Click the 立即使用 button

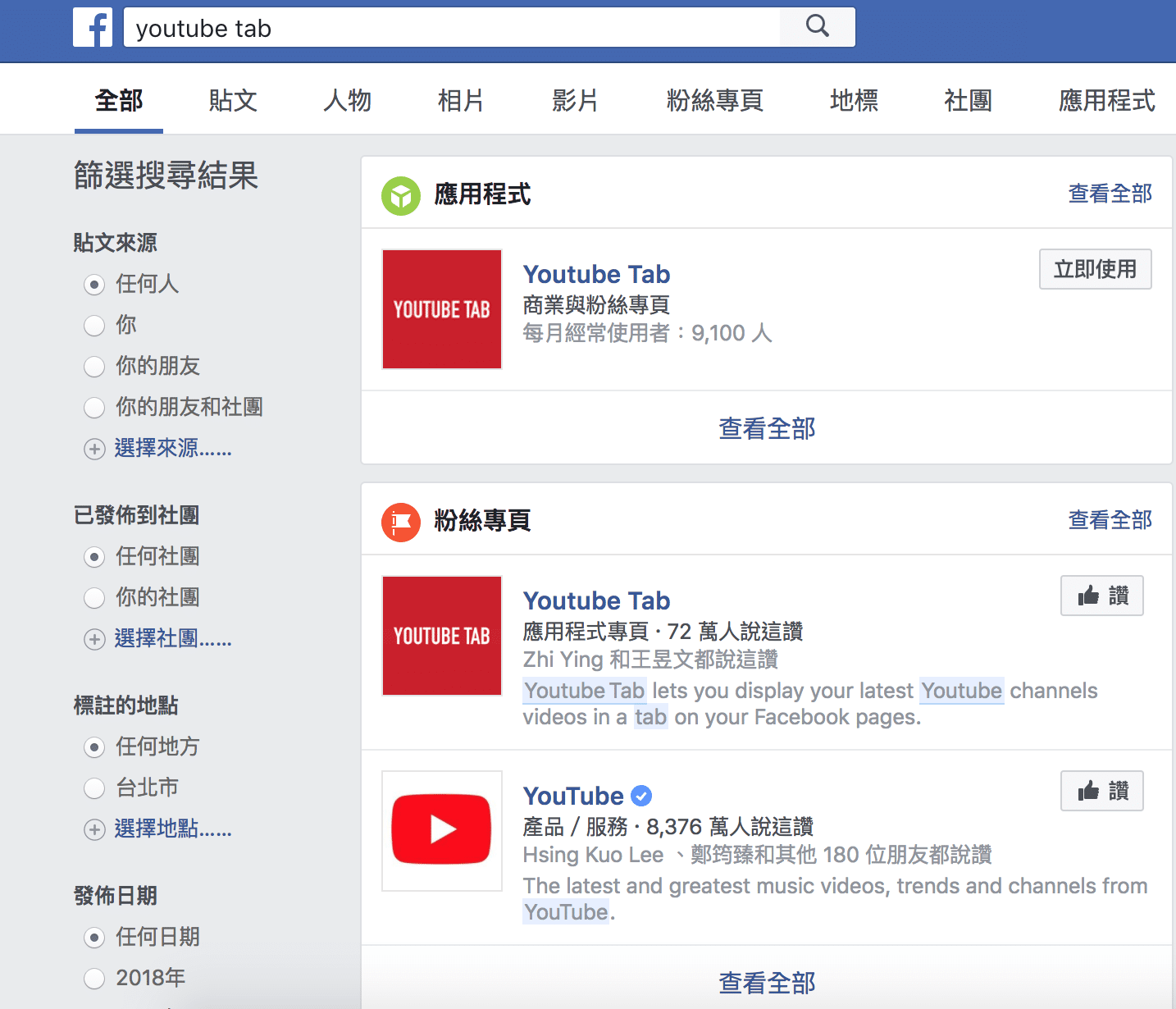click(1096, 269)
